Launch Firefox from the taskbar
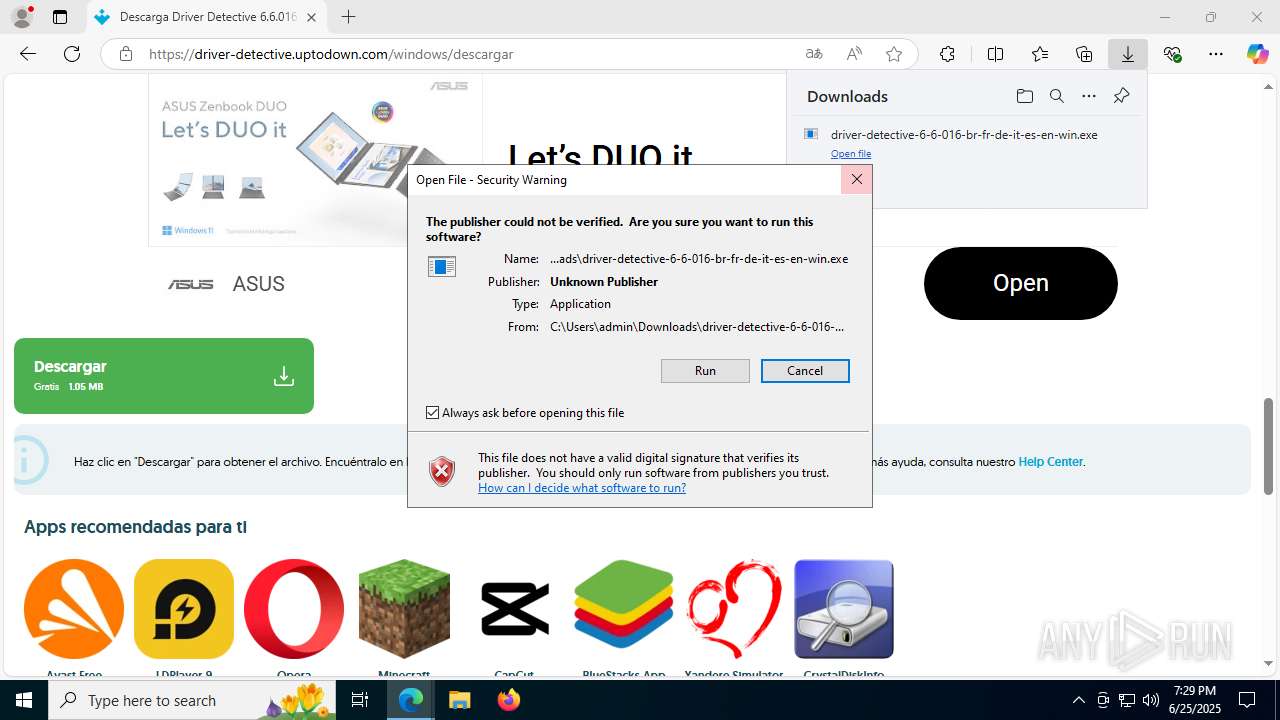Image resolution: width=1280 pixels, height=720 pixels. (x=508, y=700)
